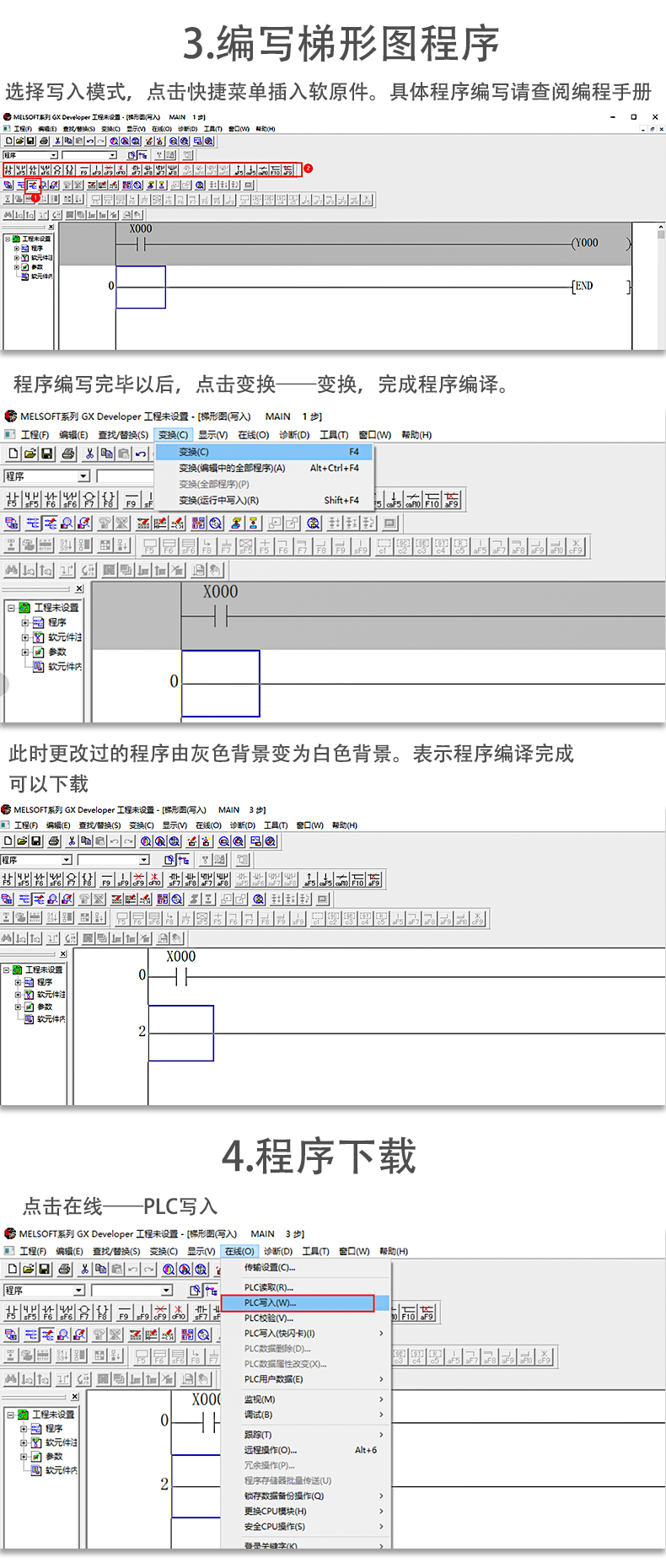Click the X000 contact in the bottom ladder diagram
The height and width of the screenshot is (1568, 666).
(207, 1423)
